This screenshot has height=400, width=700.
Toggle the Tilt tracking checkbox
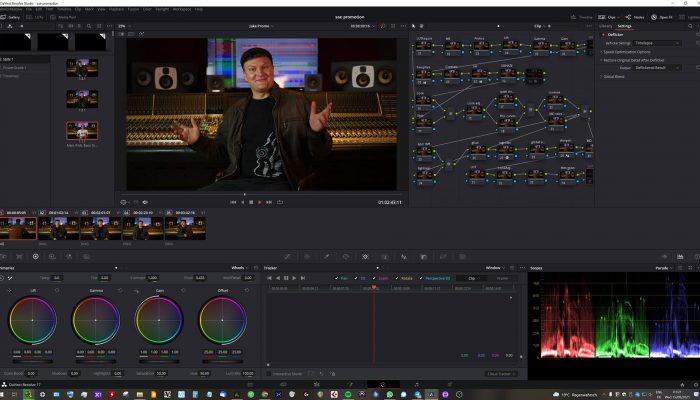[355, 278]
